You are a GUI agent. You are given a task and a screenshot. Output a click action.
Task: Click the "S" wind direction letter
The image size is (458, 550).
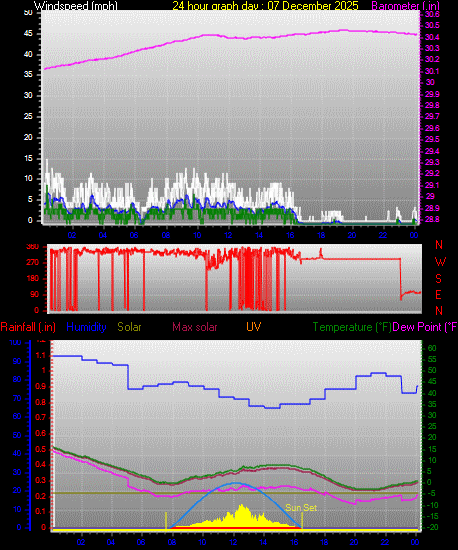point(438,279)
